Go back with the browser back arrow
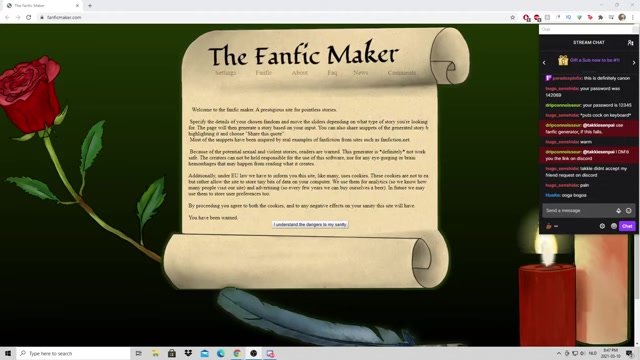640x360 pixels. point(7,17)
